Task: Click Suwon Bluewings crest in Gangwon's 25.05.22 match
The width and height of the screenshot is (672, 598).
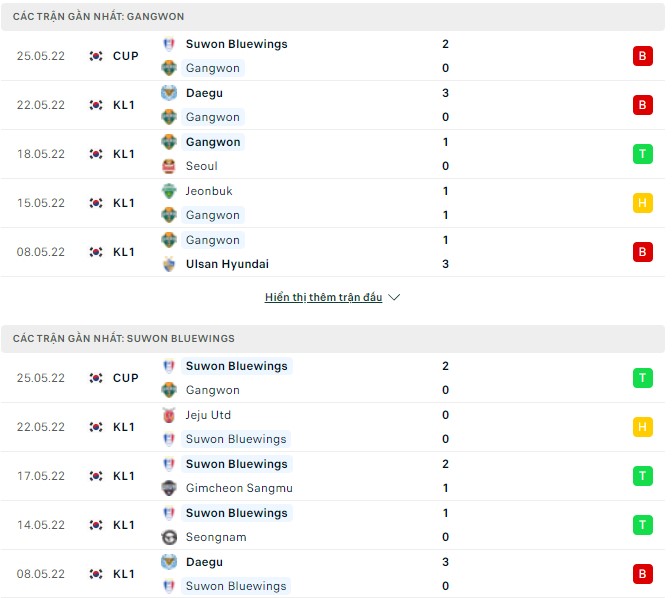Action: (169, 44)
